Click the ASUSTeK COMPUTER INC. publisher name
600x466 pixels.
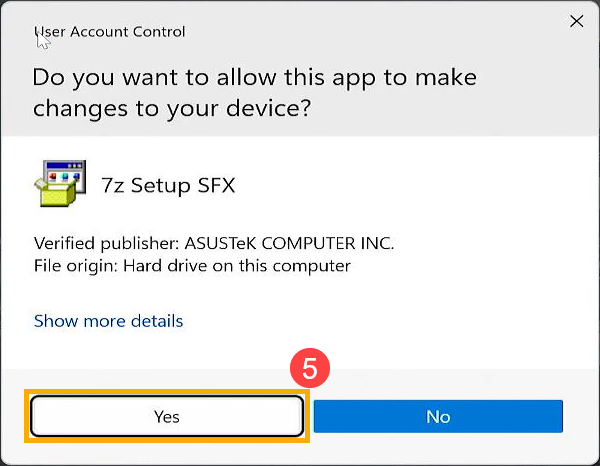pyautogui.click(x=289, y=243)
